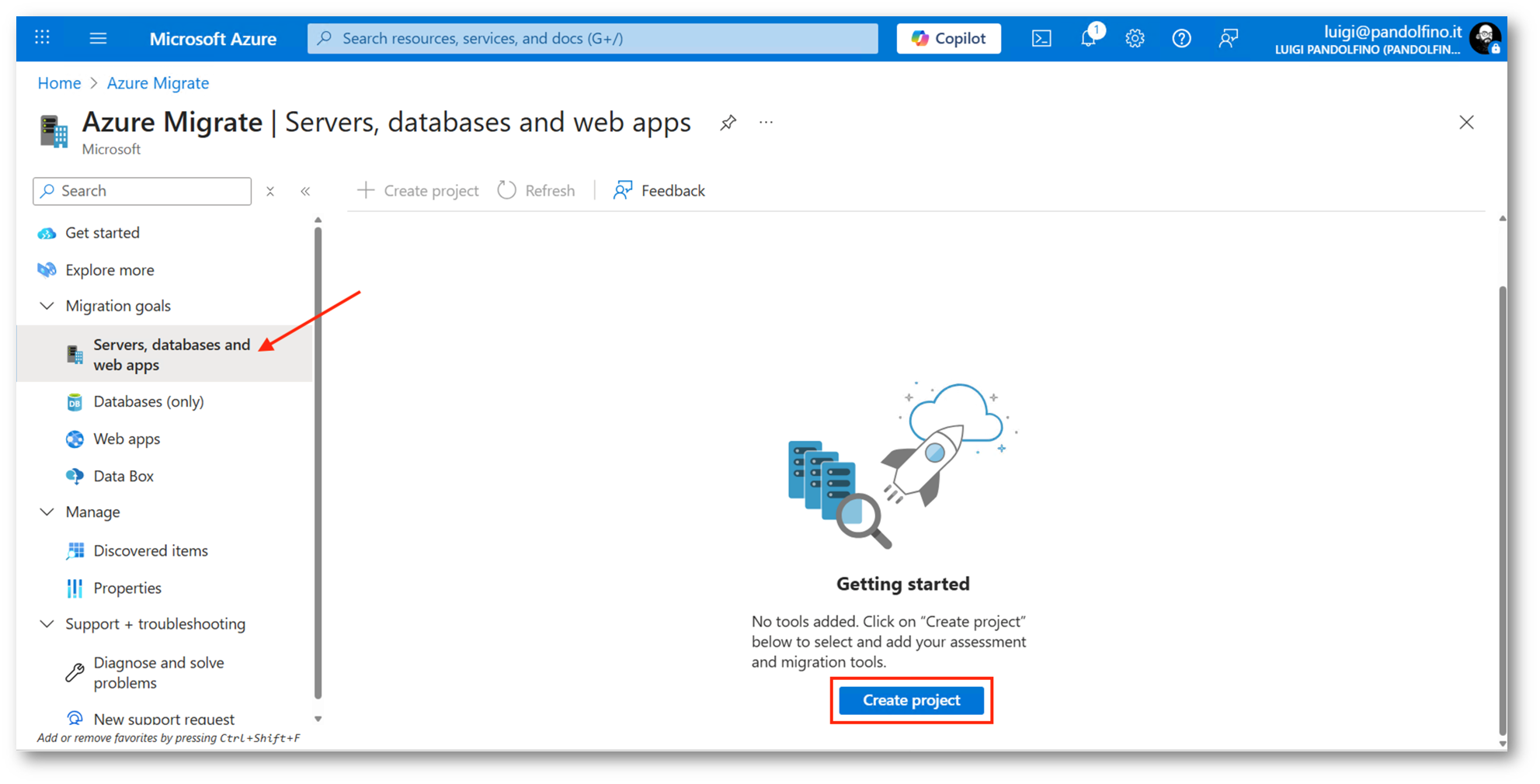Pin Azure Migrate blade with pushpin icon
Image resolution: width=1540 pixels, height=784 pixels.
728,123
